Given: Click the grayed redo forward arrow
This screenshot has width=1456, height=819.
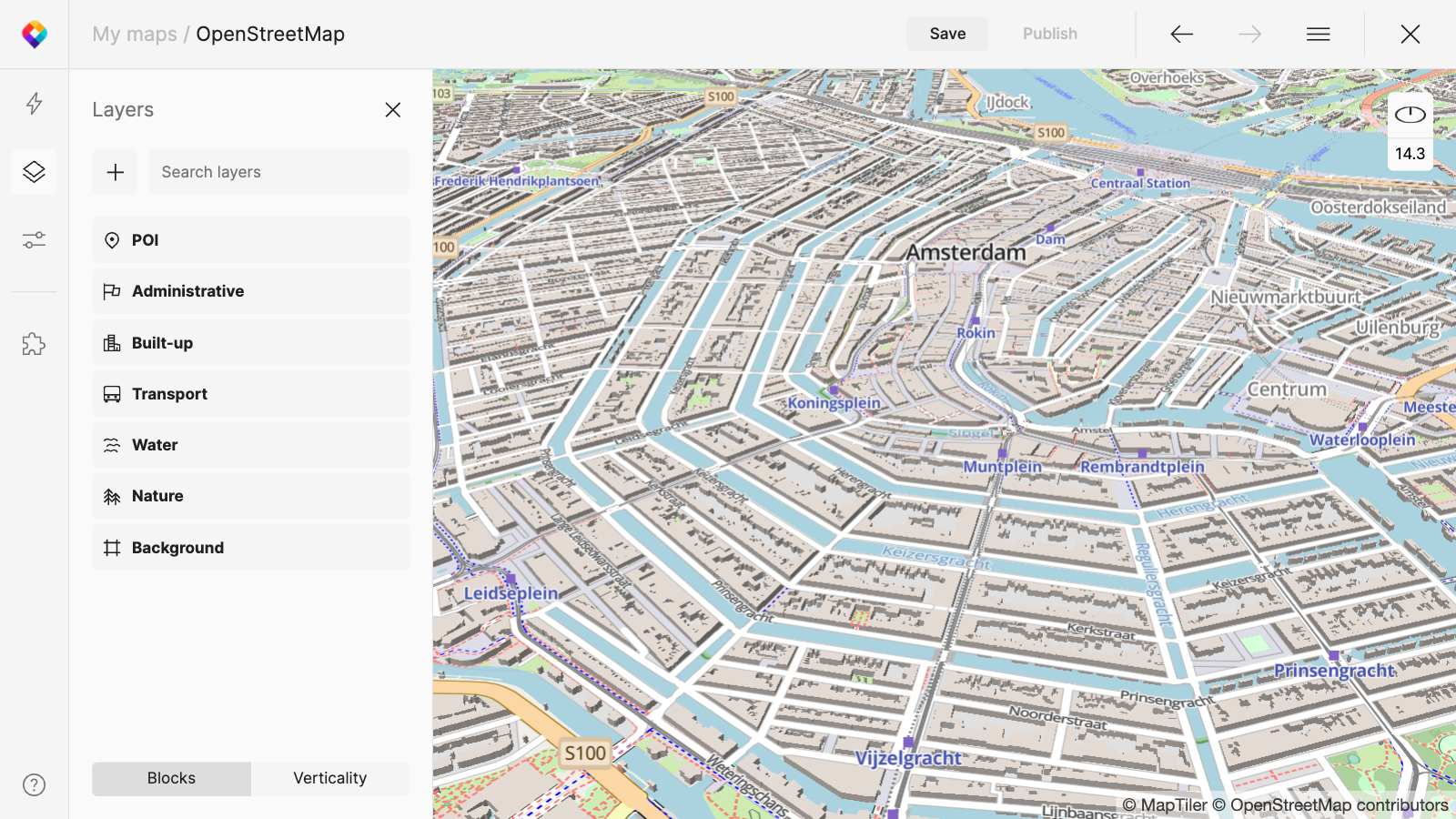Looking at the screenshot, I should click(1249, 34).
